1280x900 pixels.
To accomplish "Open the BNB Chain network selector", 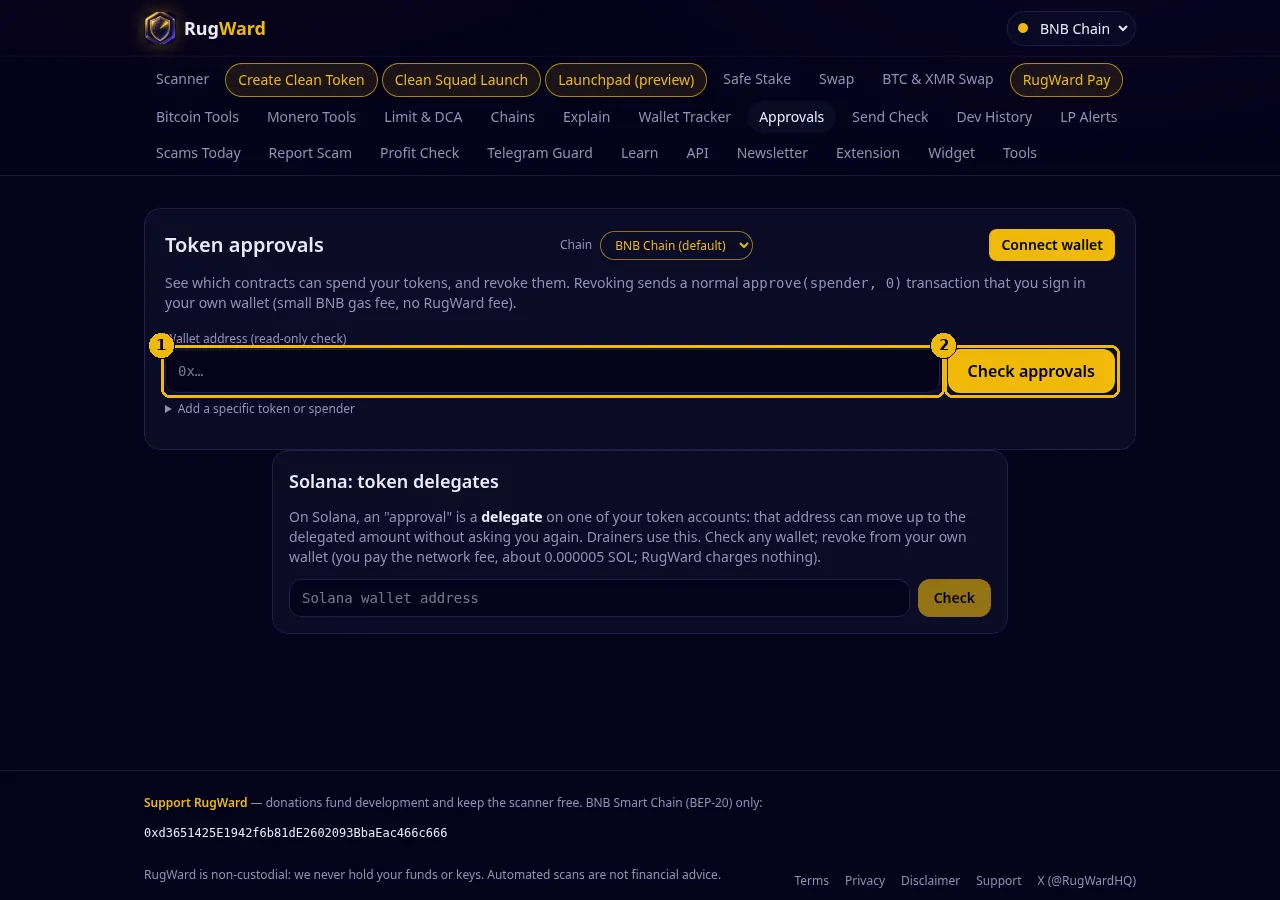I will [1071, 29].
